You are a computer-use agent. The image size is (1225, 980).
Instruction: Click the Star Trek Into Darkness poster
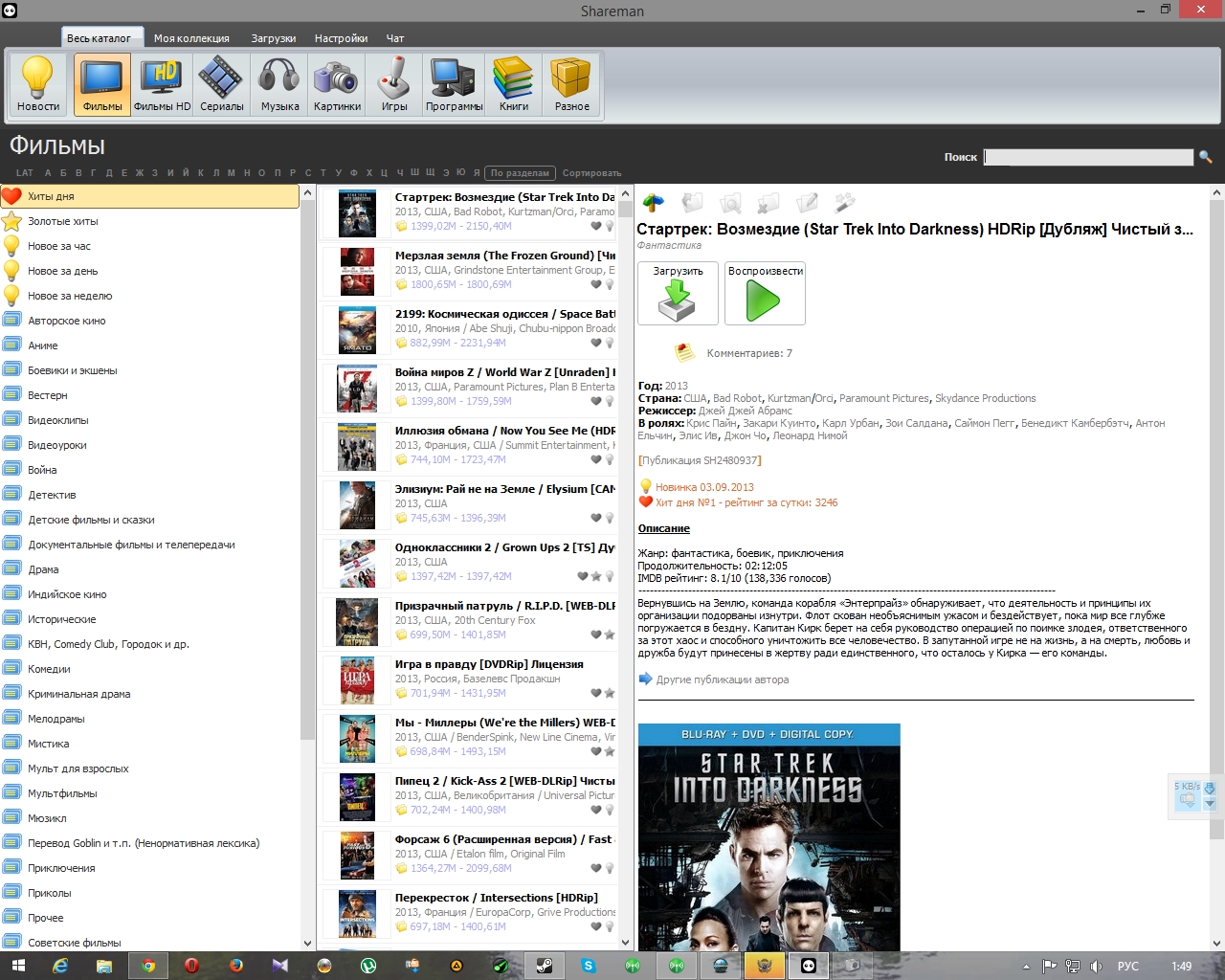click(769, 837)
